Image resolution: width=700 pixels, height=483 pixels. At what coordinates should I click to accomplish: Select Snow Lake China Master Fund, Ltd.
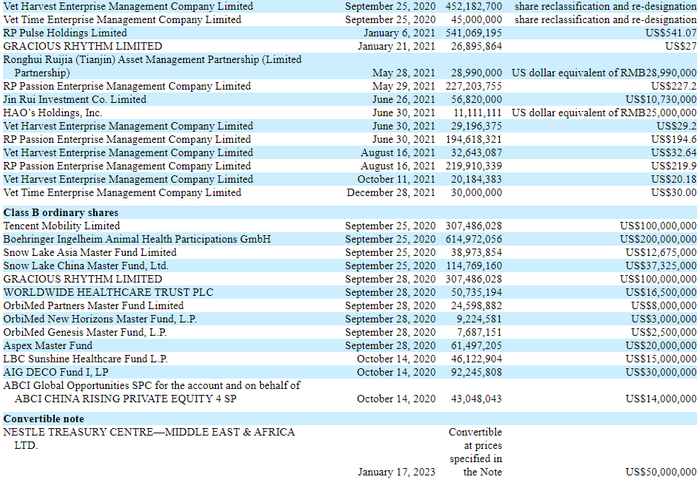coord(86,266)
